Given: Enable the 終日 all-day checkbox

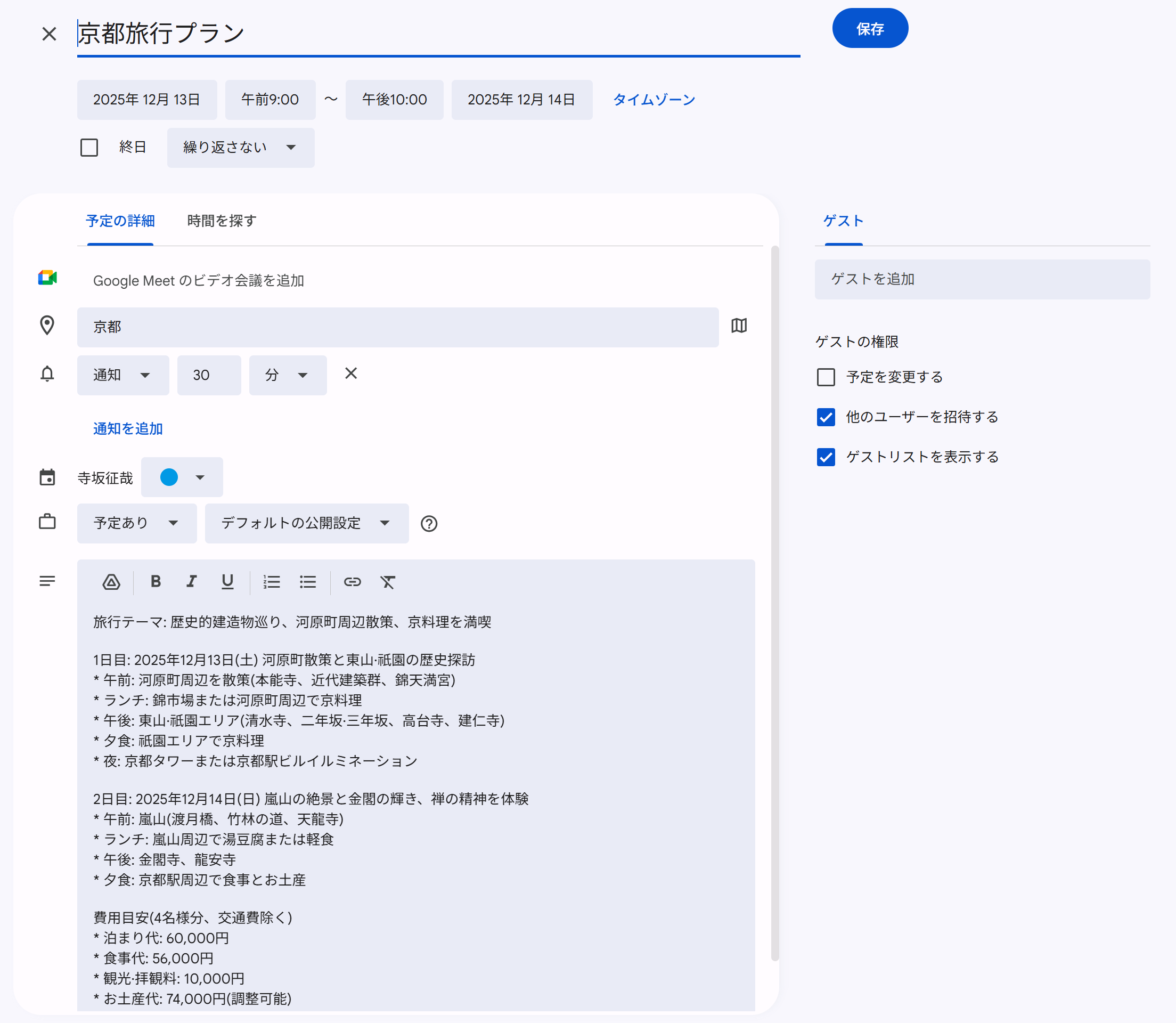Looking at the screenshot, I should 89,147.
